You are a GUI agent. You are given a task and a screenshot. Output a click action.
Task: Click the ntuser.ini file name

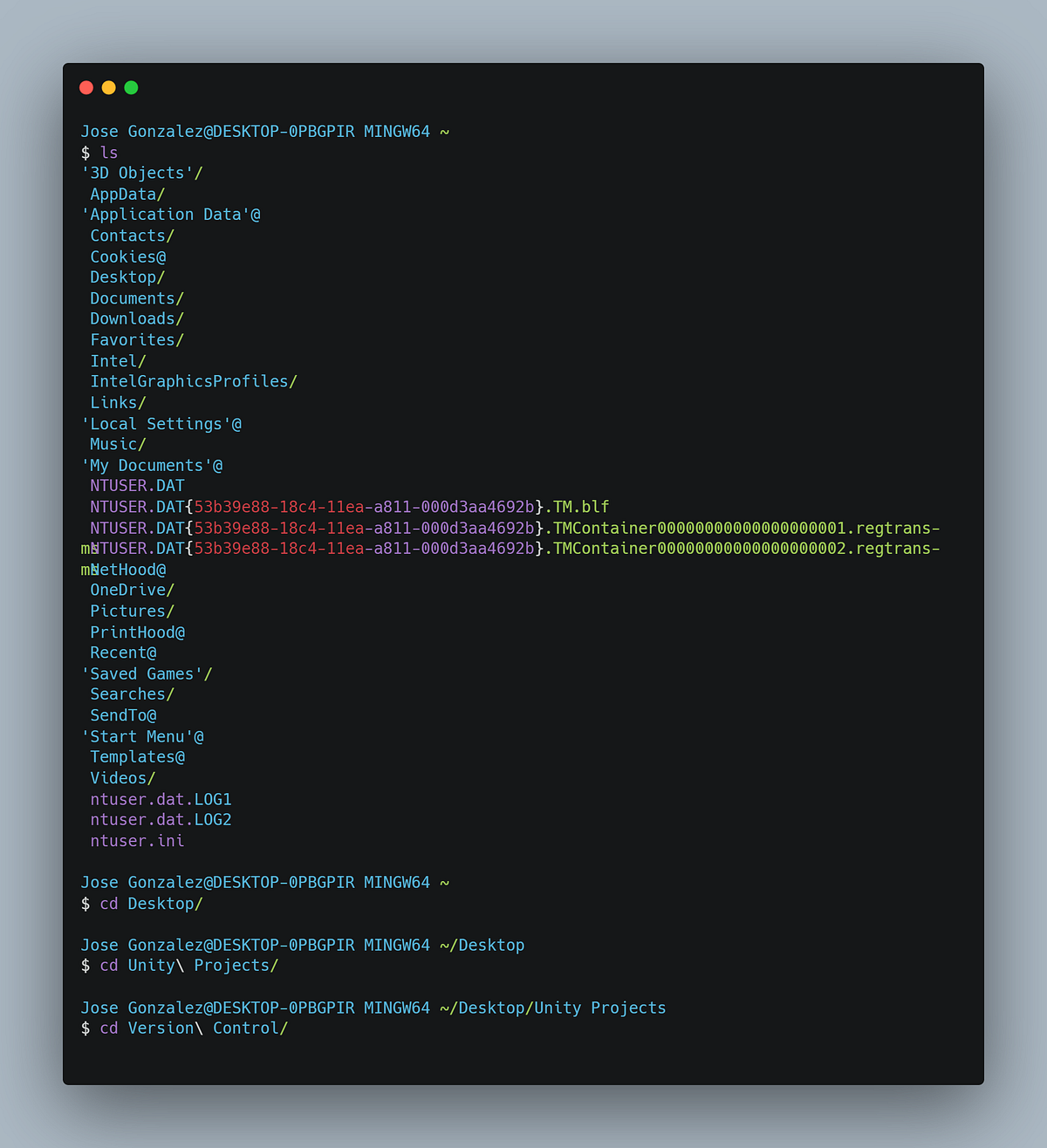tap(136, 840)
